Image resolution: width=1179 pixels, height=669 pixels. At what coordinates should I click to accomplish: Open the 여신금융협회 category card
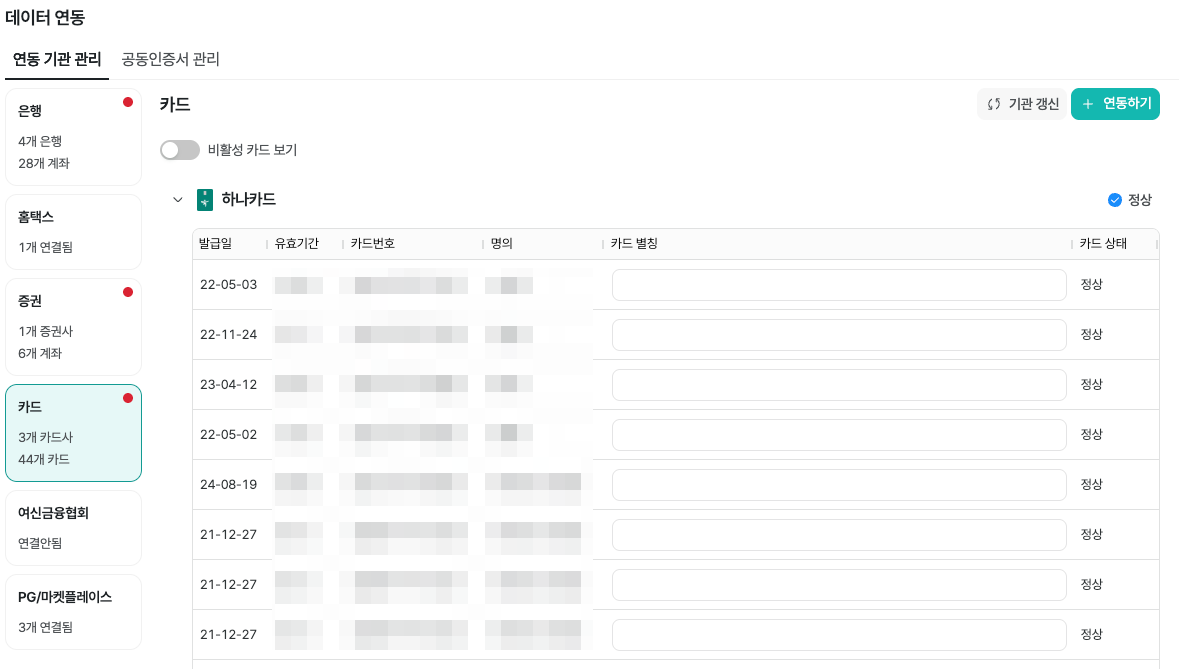73,527
